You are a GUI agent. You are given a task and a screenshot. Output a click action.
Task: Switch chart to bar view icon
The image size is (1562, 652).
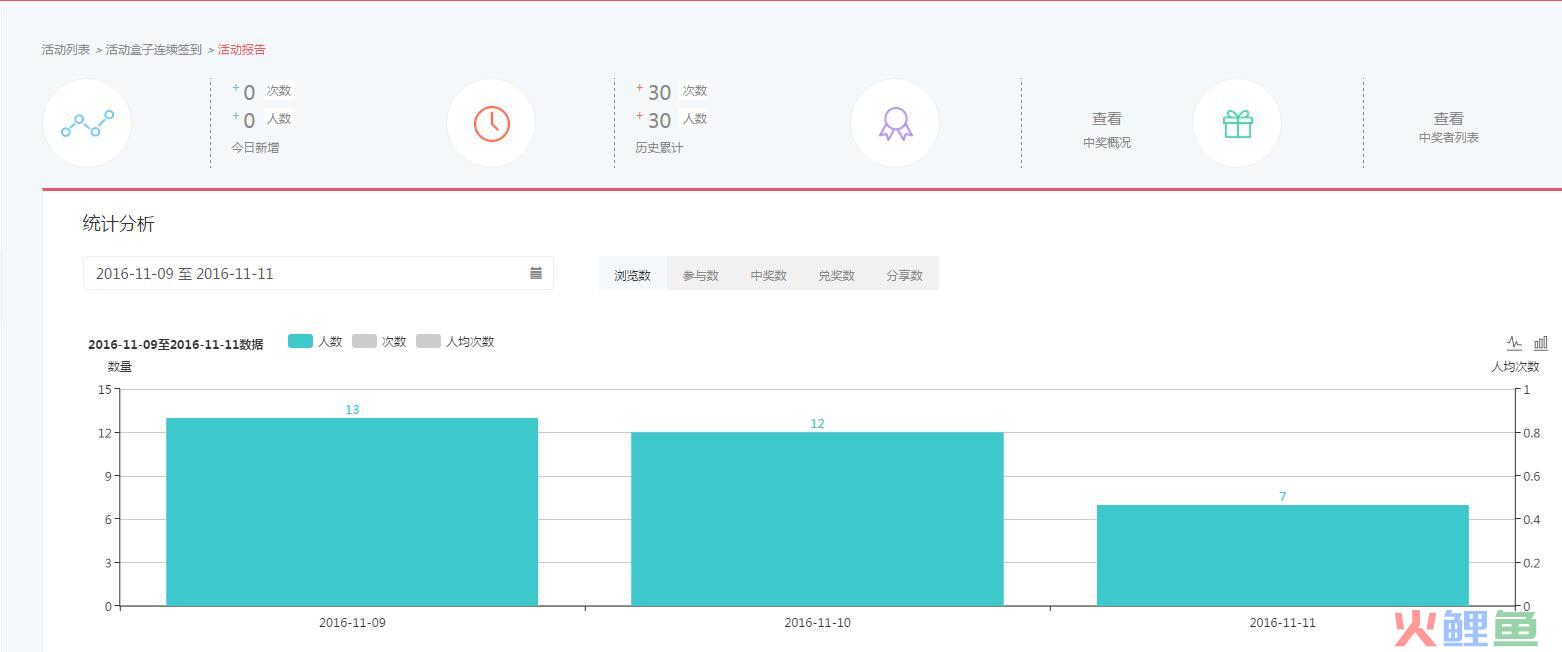point(1540,343)
